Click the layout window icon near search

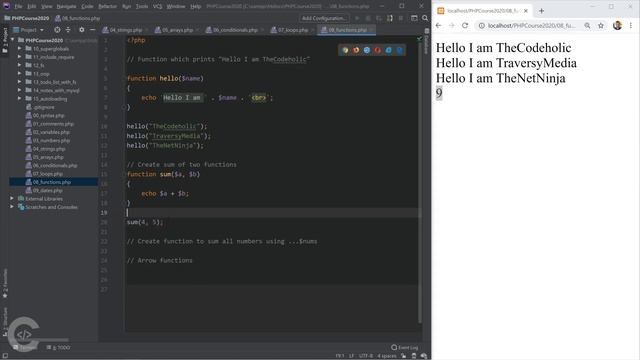point(414,18)
